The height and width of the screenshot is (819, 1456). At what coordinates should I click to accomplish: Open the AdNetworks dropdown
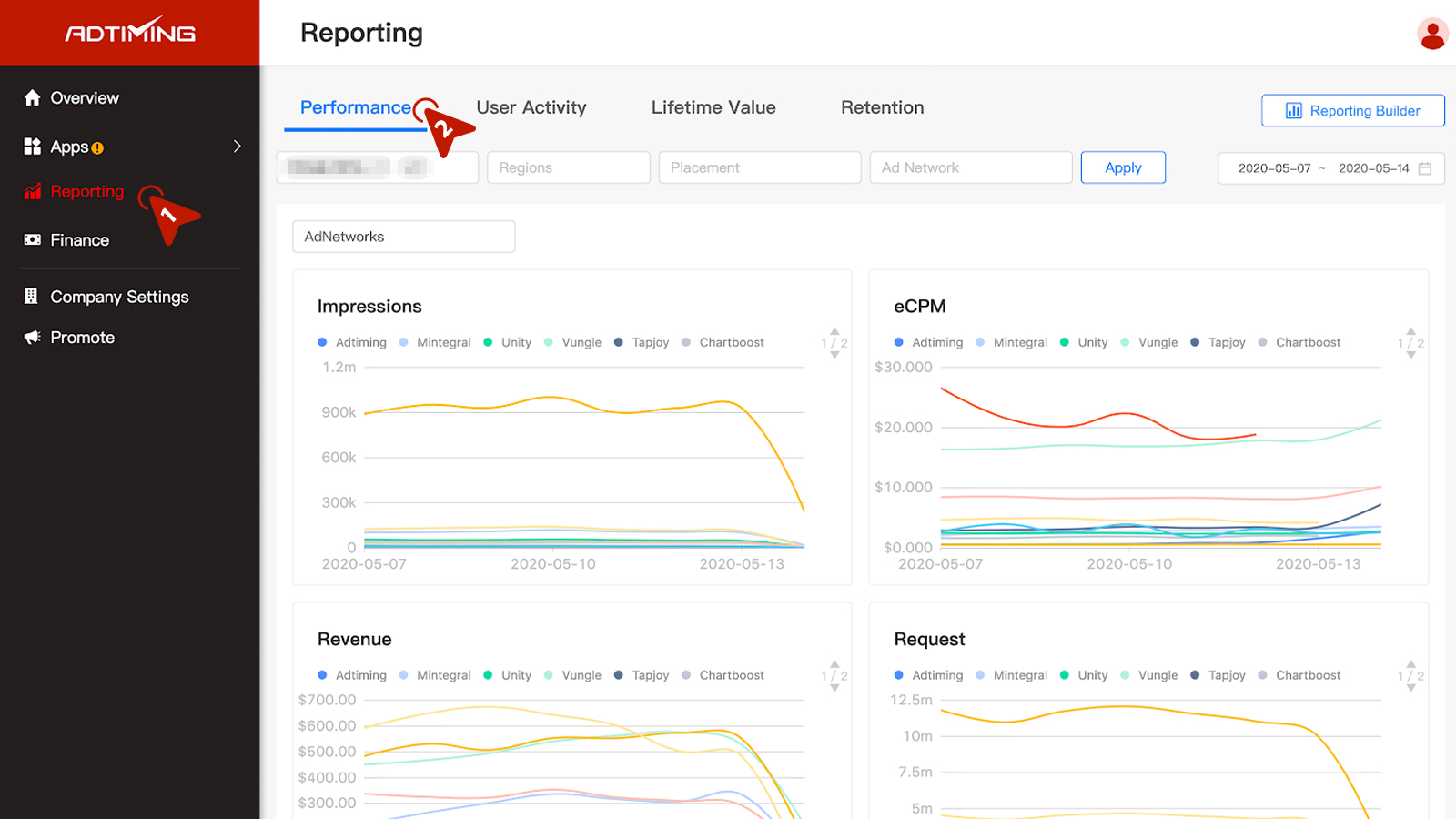point(404,237)
